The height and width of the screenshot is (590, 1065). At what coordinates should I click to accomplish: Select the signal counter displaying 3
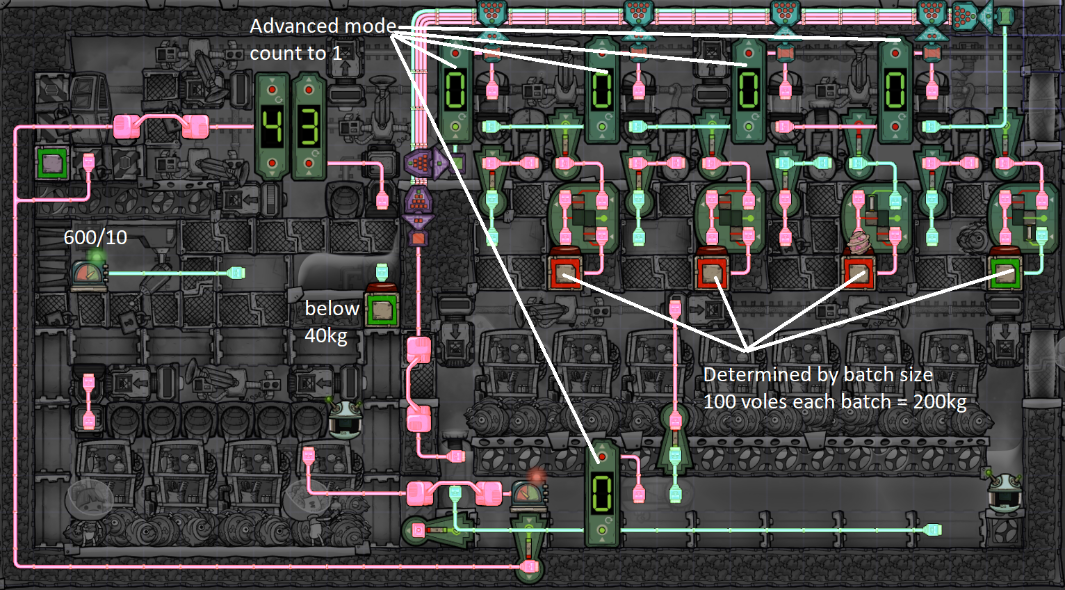(x=308, y=126)
